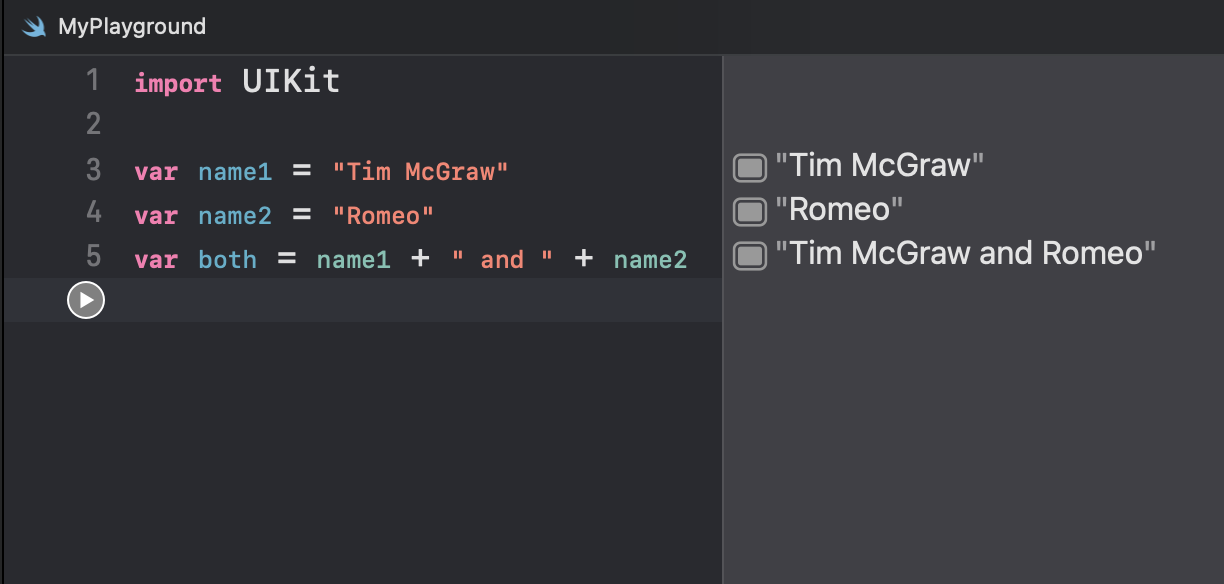Viewport: 1224px width, 584px height.
Task: Click the variable name both
Action: [x=228, y=260]
